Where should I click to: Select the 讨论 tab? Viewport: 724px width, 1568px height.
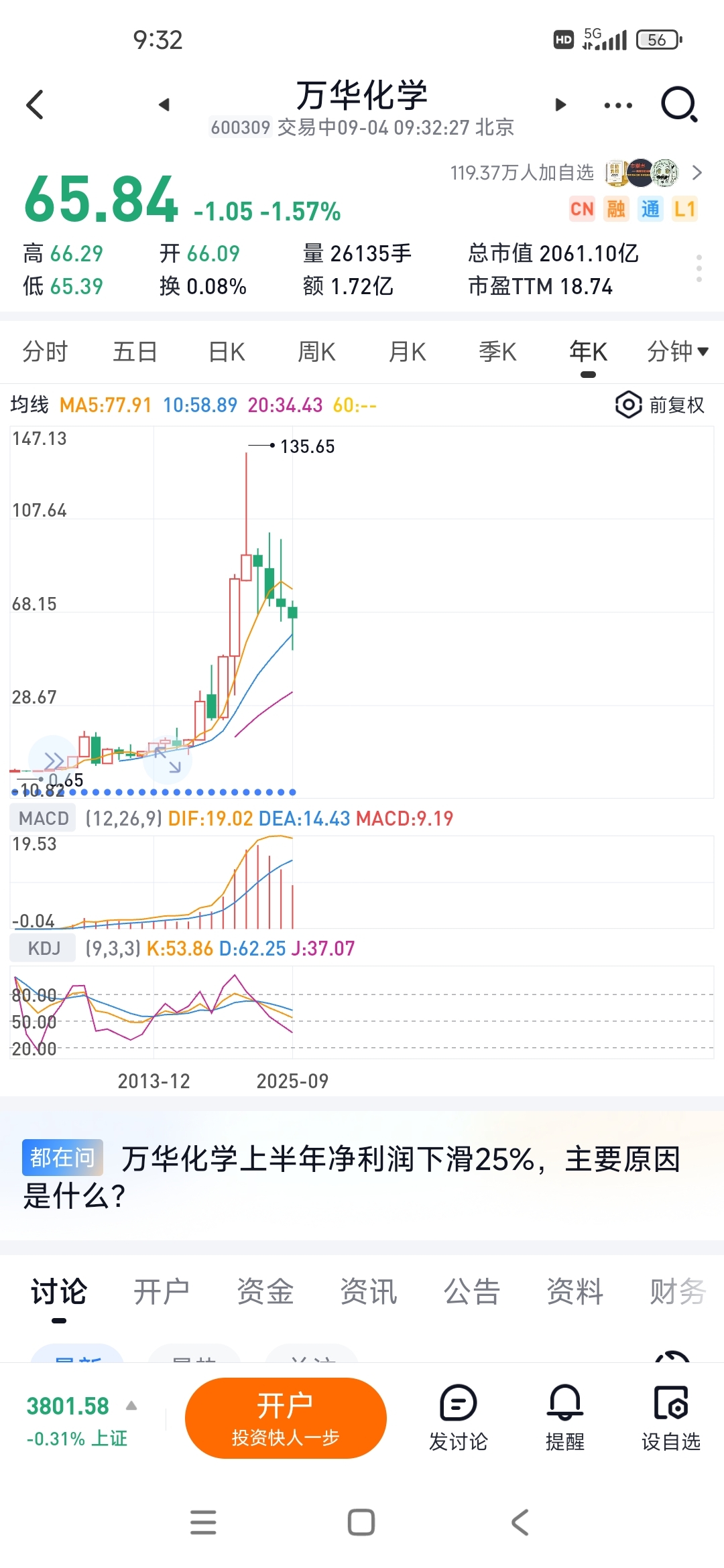point(59,1291)
